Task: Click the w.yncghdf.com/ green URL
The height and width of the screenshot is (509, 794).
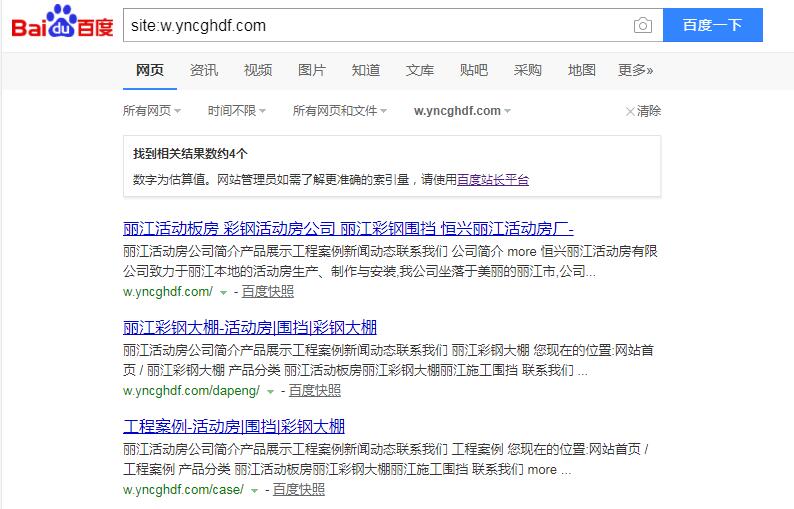Action: point(168,292)
